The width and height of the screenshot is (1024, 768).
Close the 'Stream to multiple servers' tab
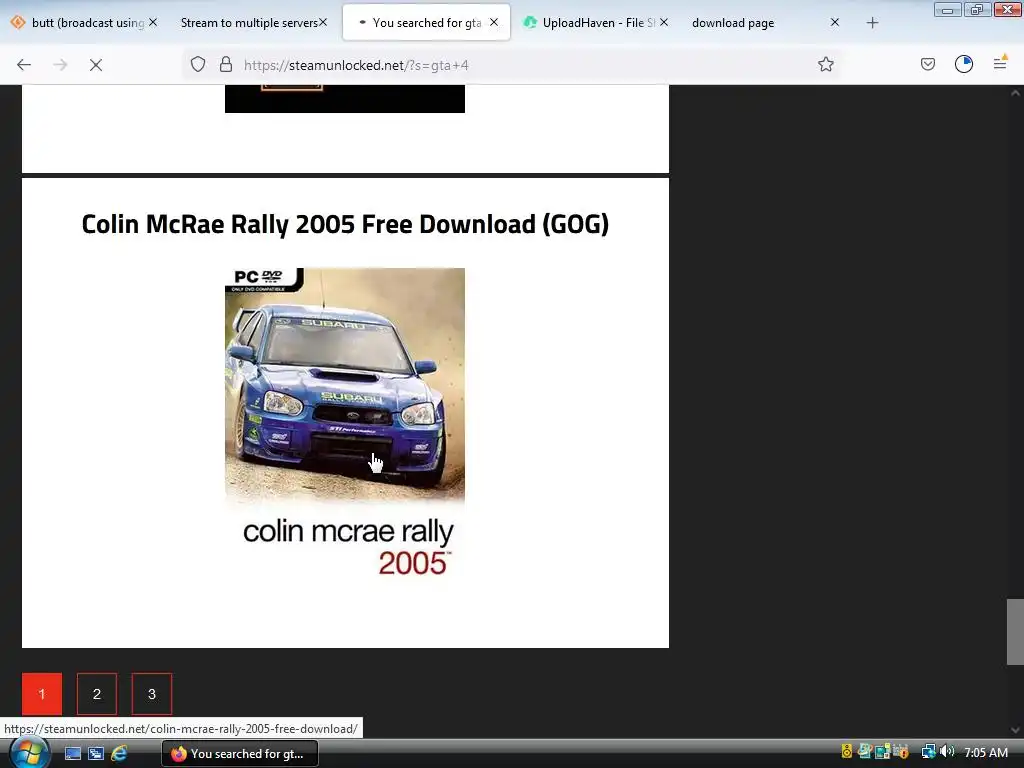click(323, 22)
